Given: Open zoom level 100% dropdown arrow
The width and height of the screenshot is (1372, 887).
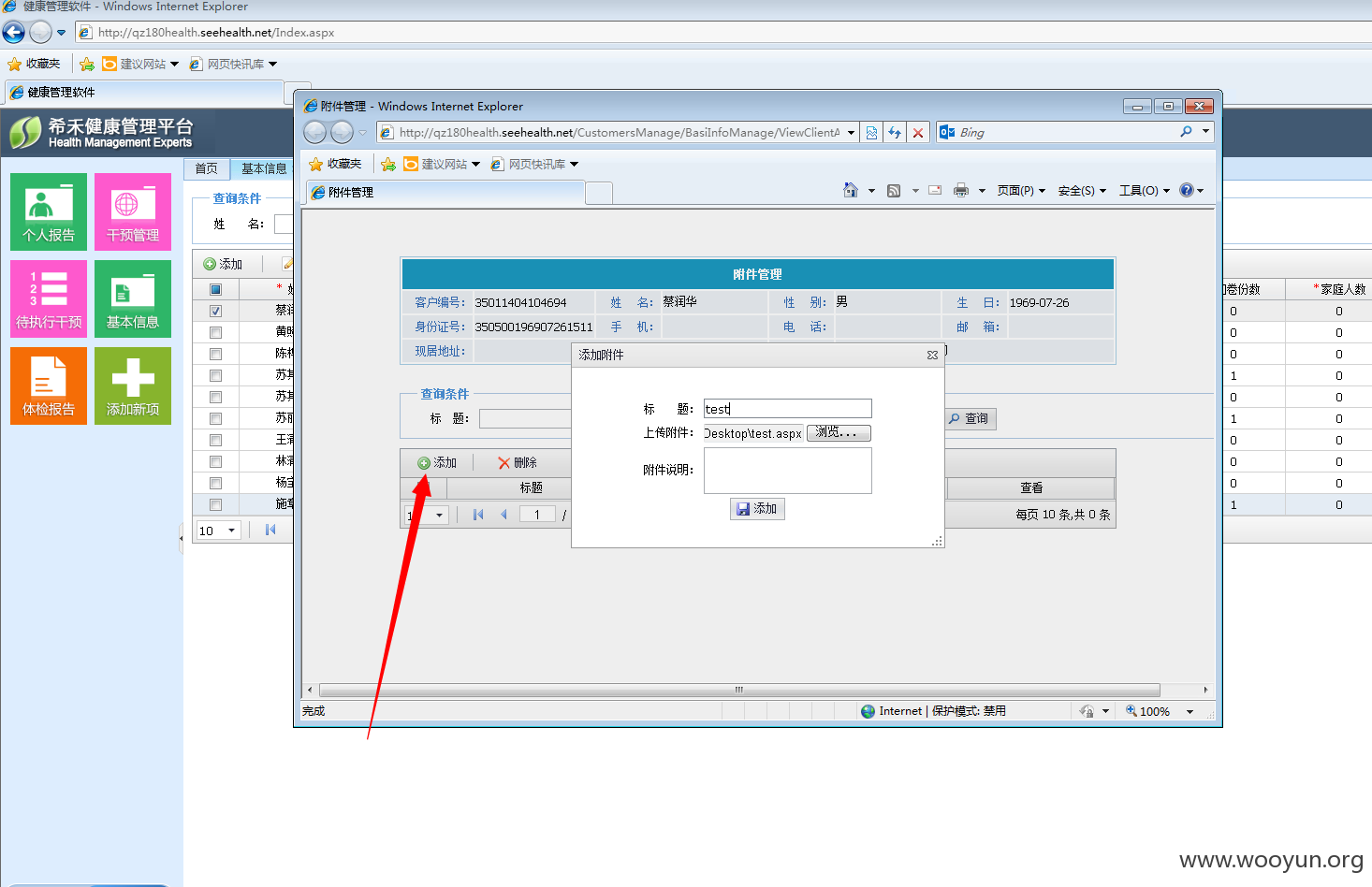Looking at the screenshot, I should (1190, 712).
